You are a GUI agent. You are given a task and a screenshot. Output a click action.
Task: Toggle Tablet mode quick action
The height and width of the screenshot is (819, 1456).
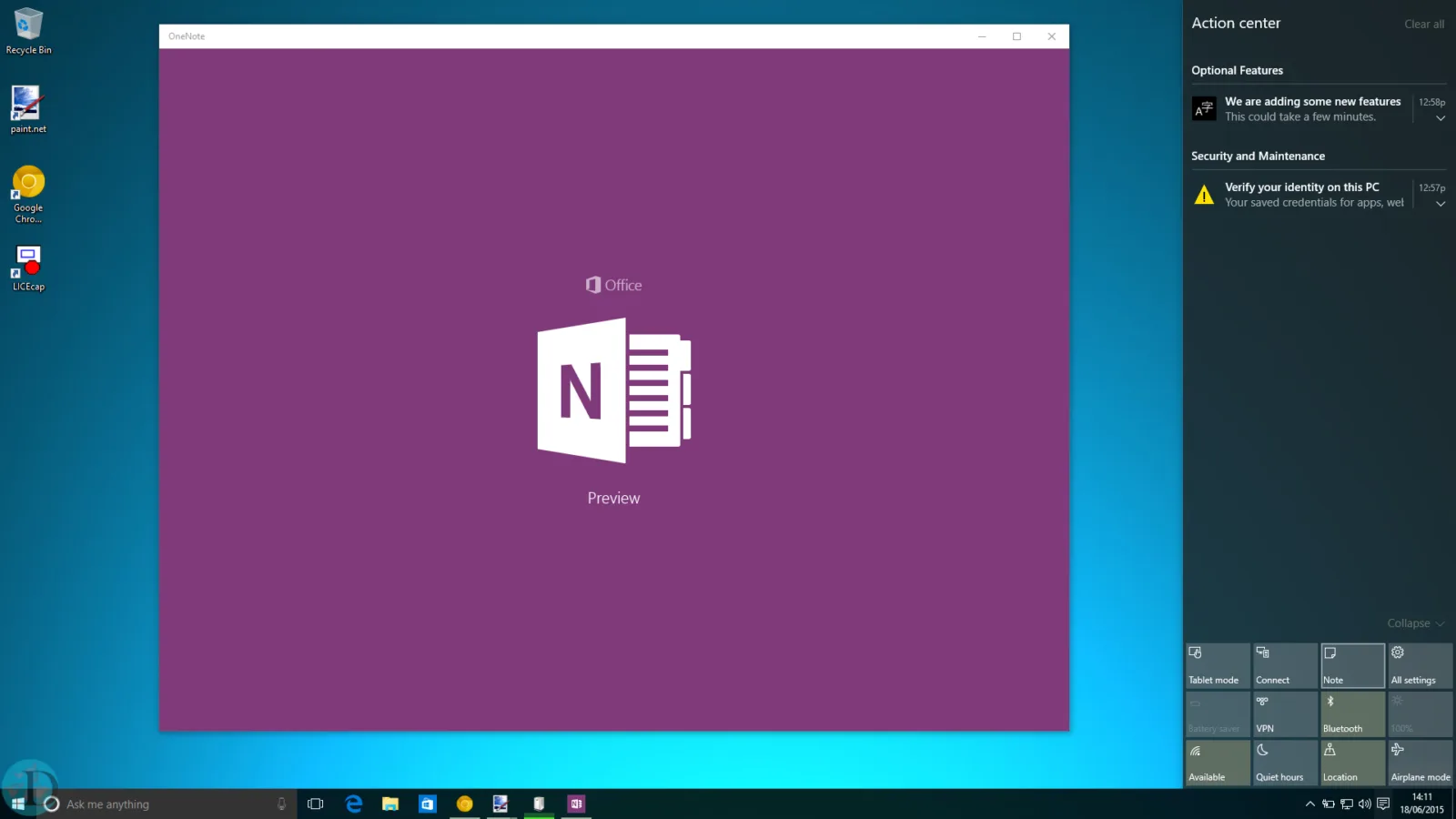tap(1218, 666)
